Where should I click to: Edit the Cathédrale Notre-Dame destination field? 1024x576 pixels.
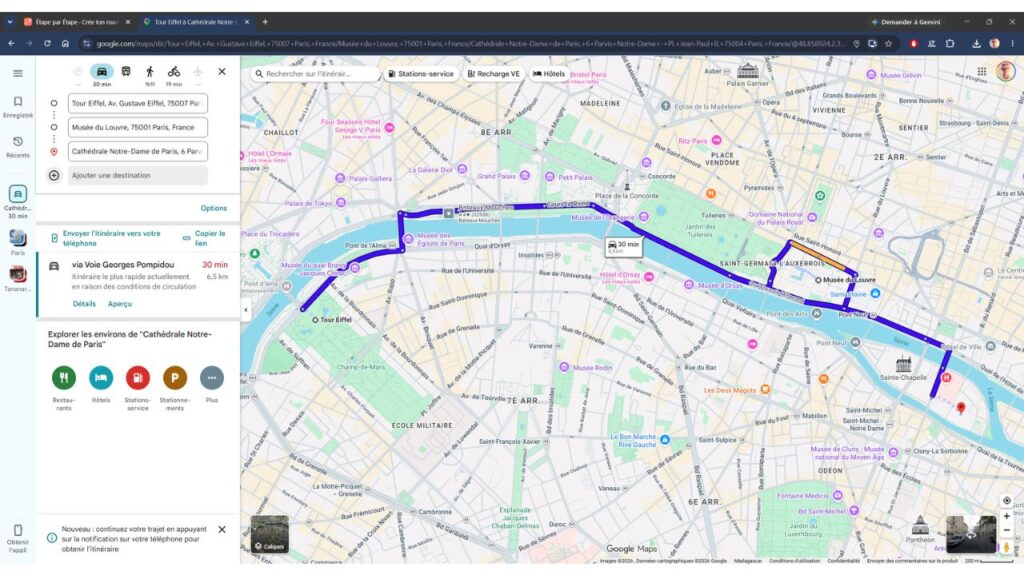click(x=138, y=151)
